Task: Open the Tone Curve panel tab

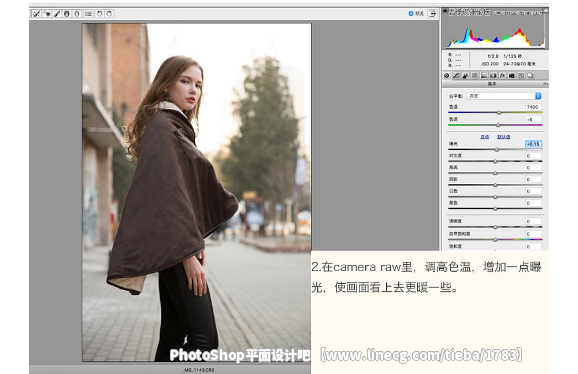Action: (x=456, y=76)
